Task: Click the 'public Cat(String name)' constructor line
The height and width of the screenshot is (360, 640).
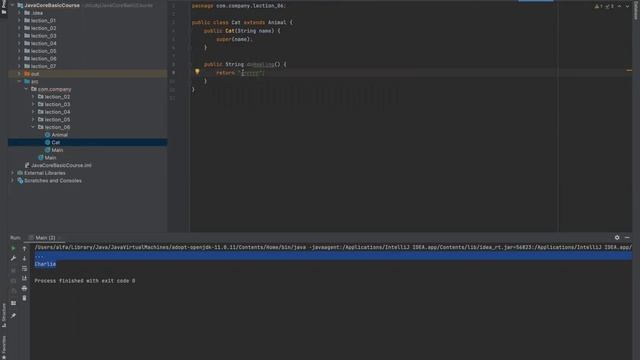Action: click(242, 31)
